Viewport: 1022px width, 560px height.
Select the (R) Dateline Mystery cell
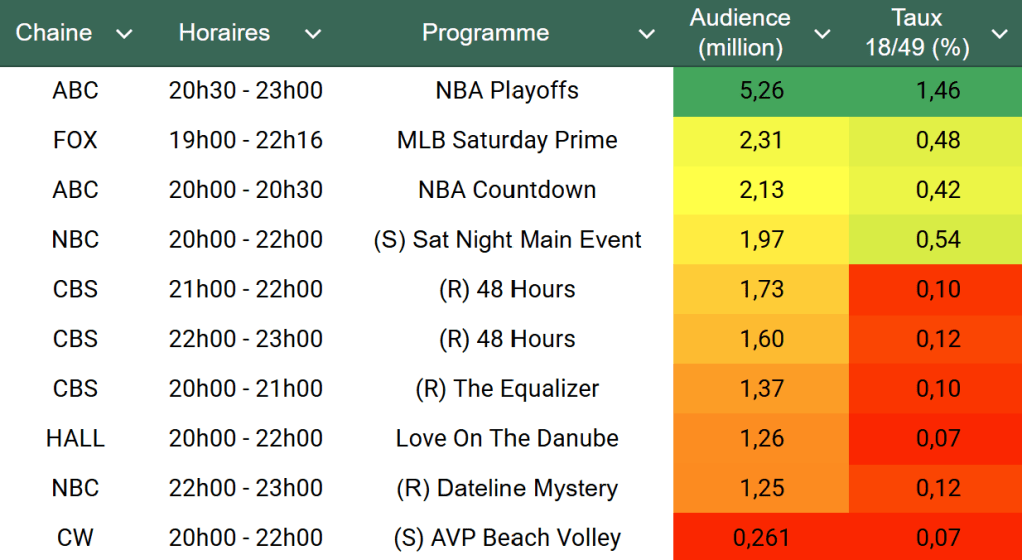click(x=507, y=489)
